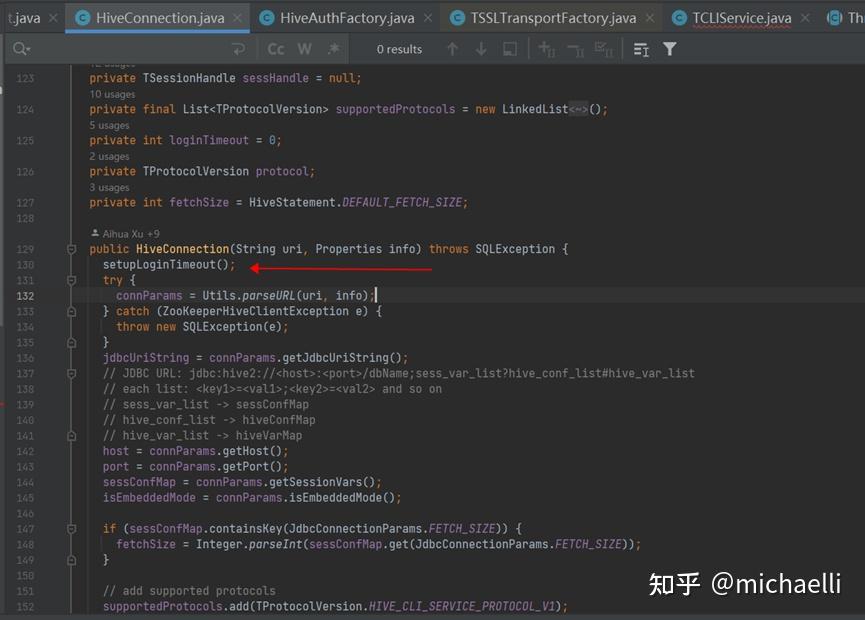Open multiline search options icon
The image size is (865, 620).
click(639, 48)
